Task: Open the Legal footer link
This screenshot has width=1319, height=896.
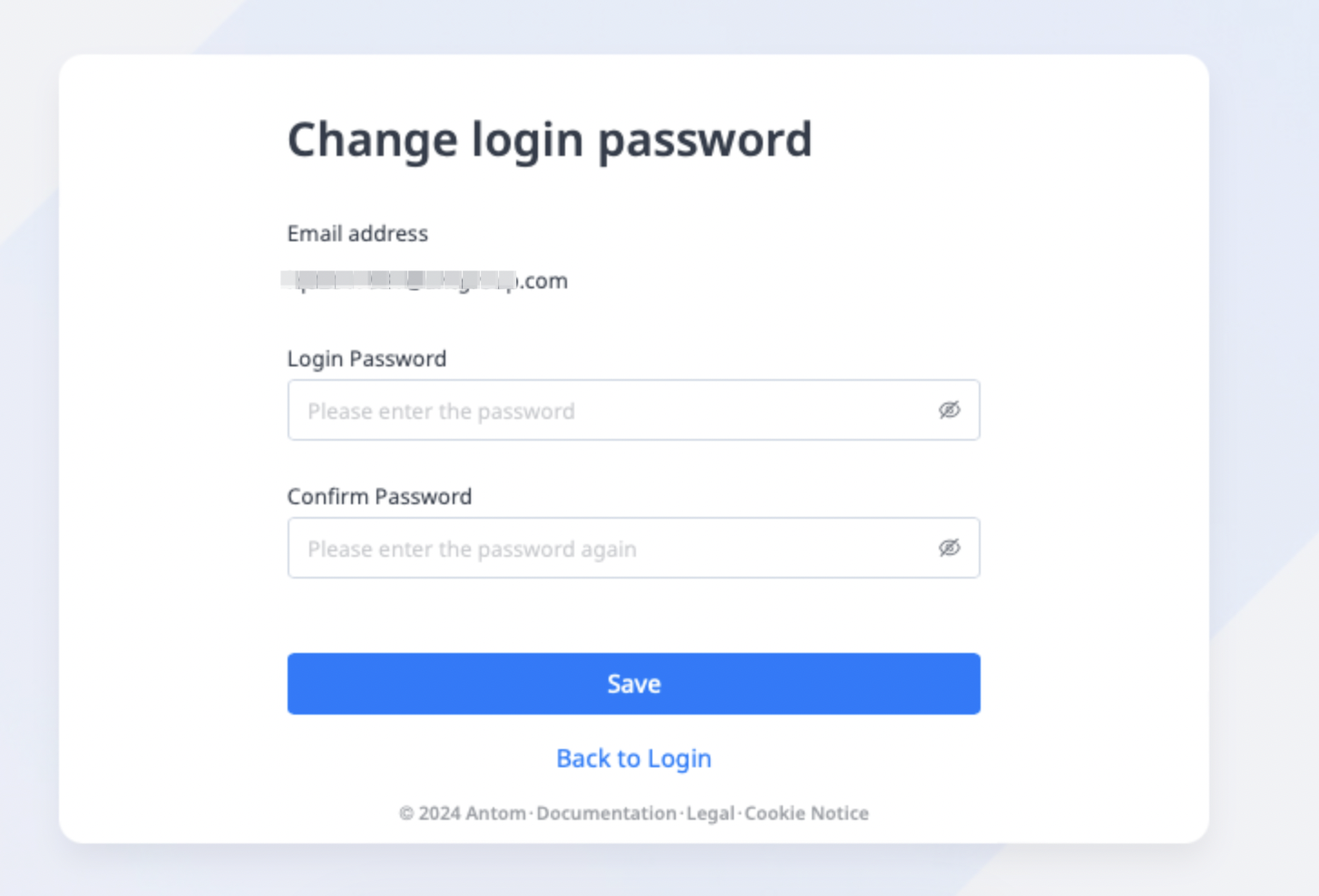Action: (x=710, y=813)
